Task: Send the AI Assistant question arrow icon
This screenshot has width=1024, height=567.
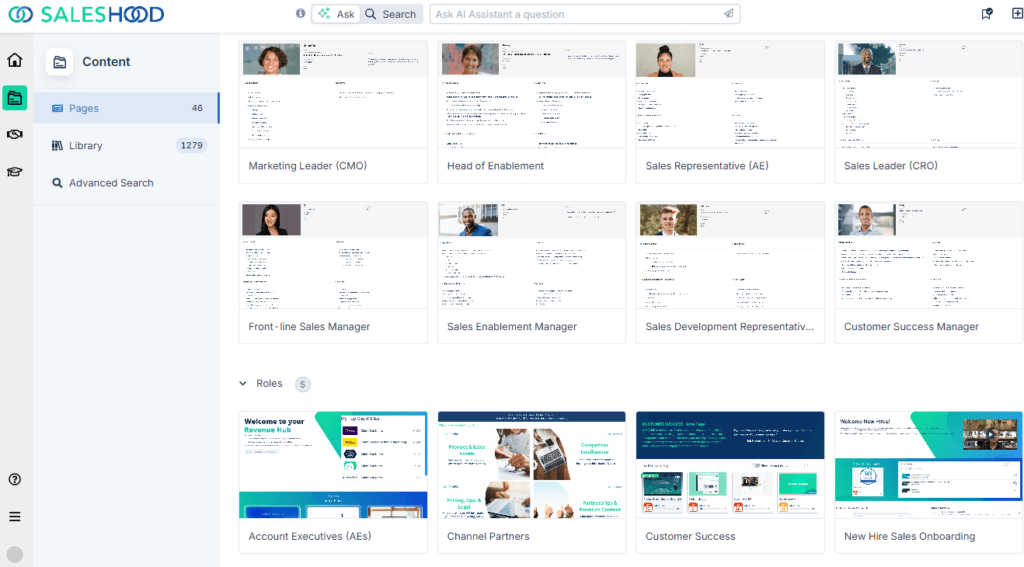Action: pyautogui.click(x=728, y=14)
